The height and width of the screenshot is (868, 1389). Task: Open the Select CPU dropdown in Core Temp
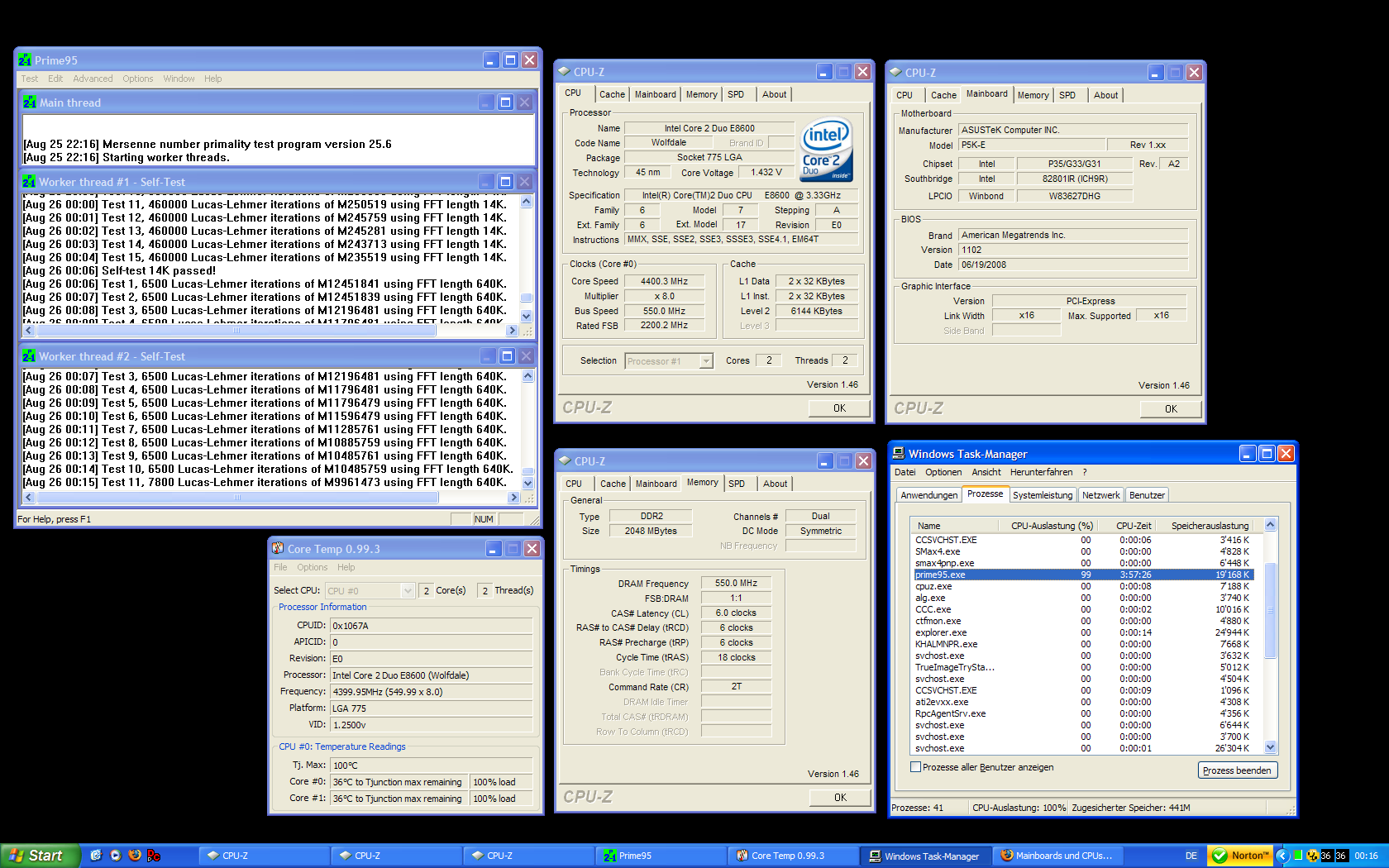point(407,590)
